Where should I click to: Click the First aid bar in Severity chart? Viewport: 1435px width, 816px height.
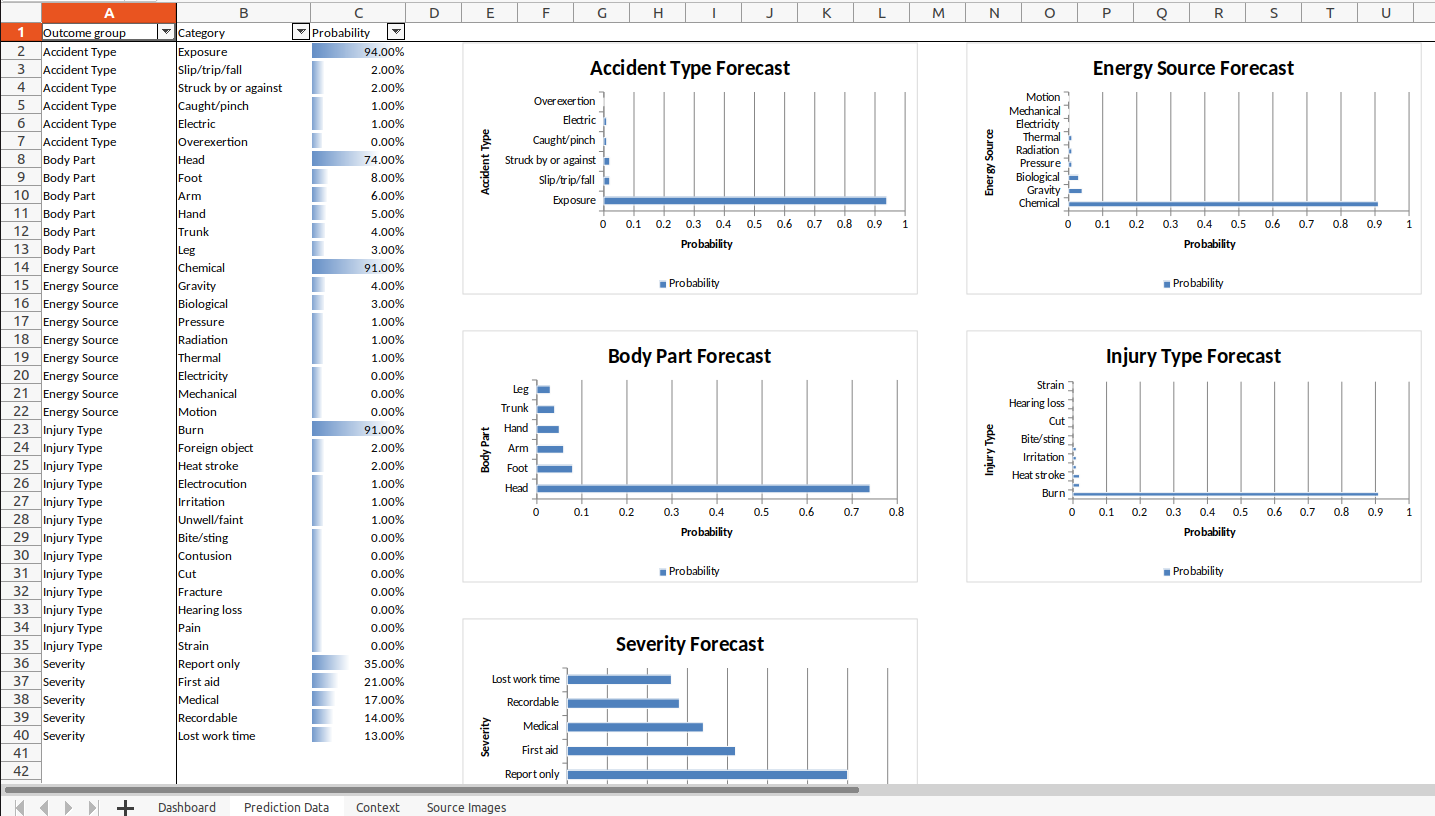[x=651, y=750]
